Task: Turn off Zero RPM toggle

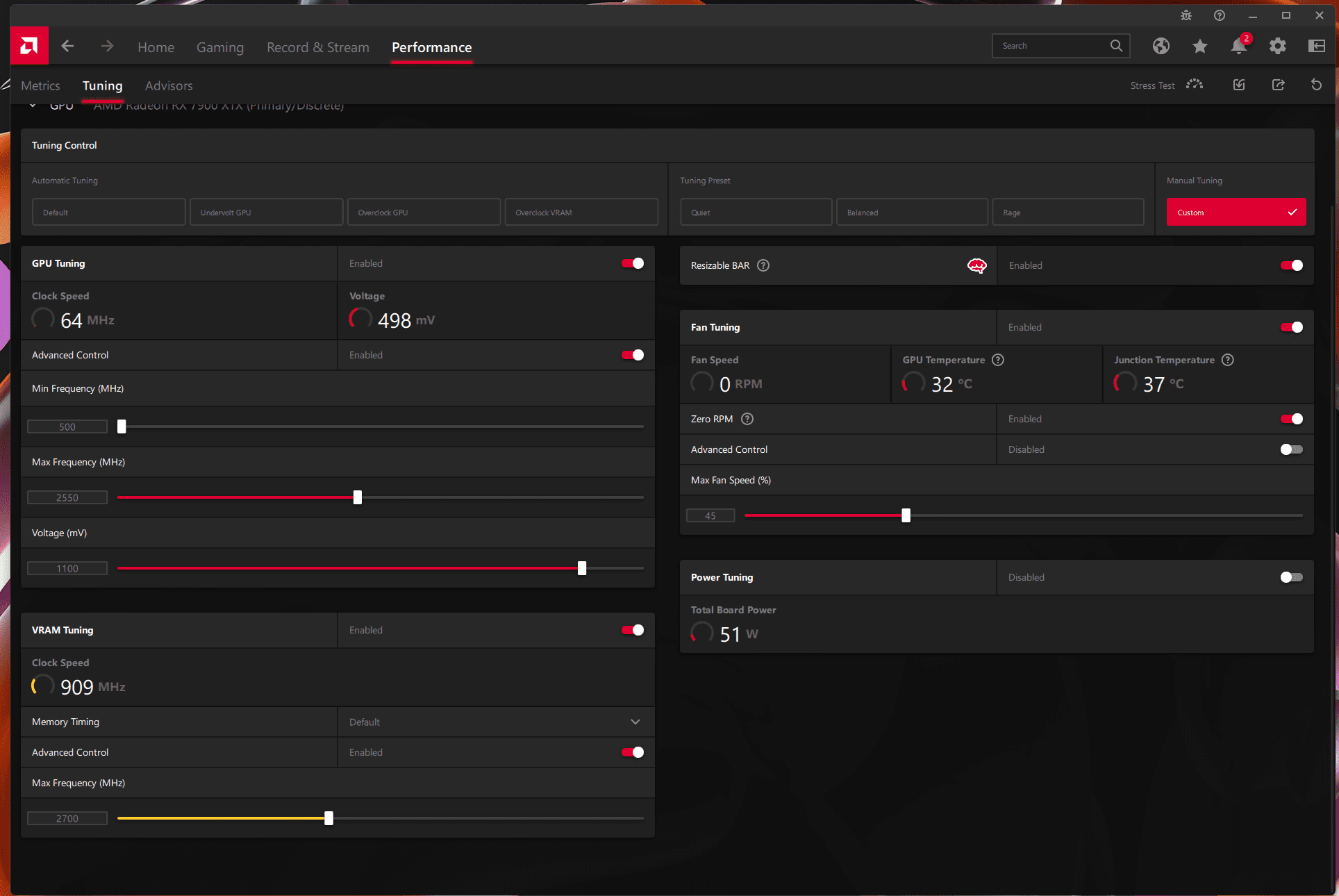Action: [x=1292, y=419]
